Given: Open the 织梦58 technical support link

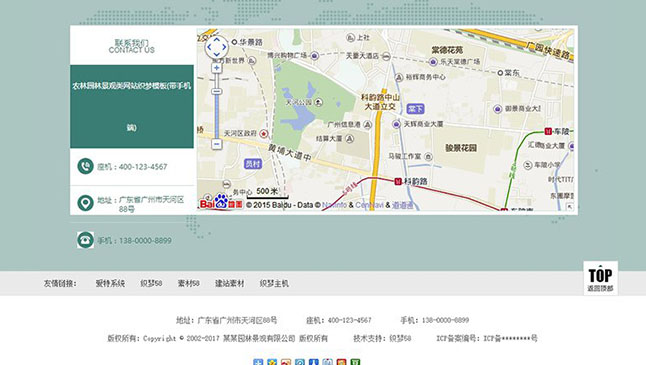Looking at the screenshot, I should coord(400,338).
